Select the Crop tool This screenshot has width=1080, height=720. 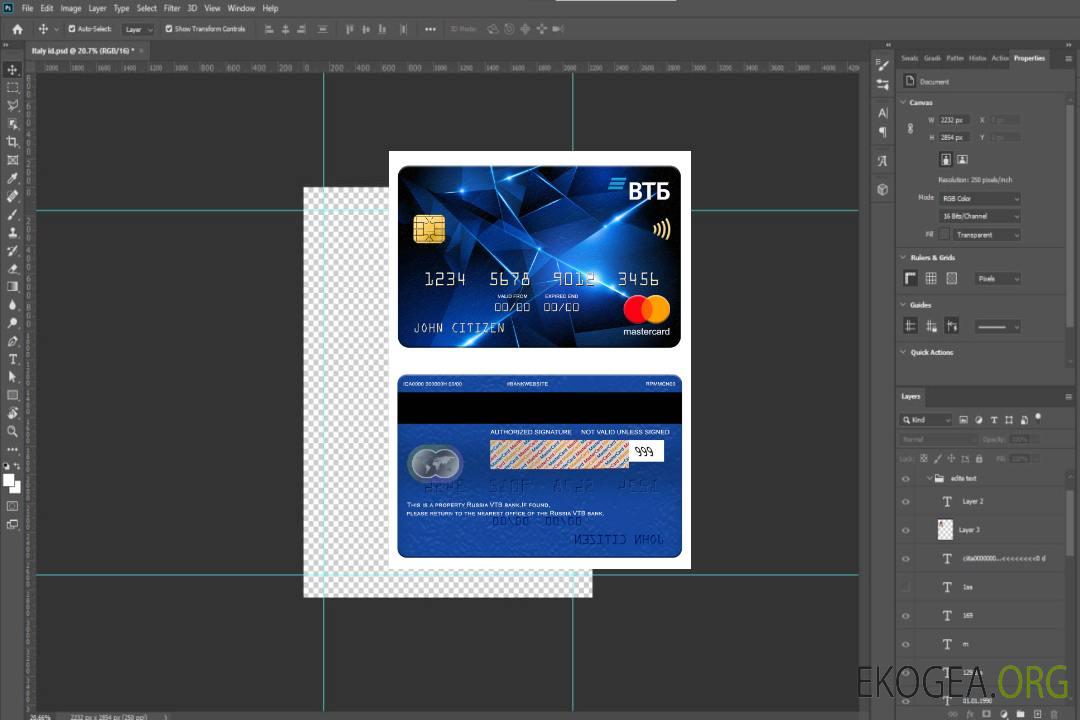12,142
